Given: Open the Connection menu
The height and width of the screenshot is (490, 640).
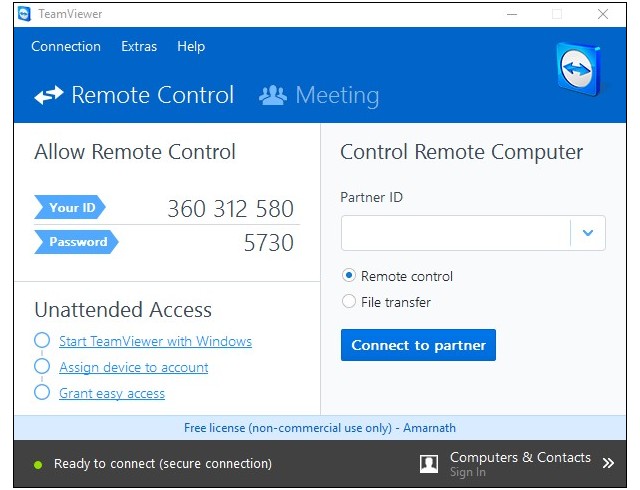Looking at the screenshot, I should click(x=66, y=46).
